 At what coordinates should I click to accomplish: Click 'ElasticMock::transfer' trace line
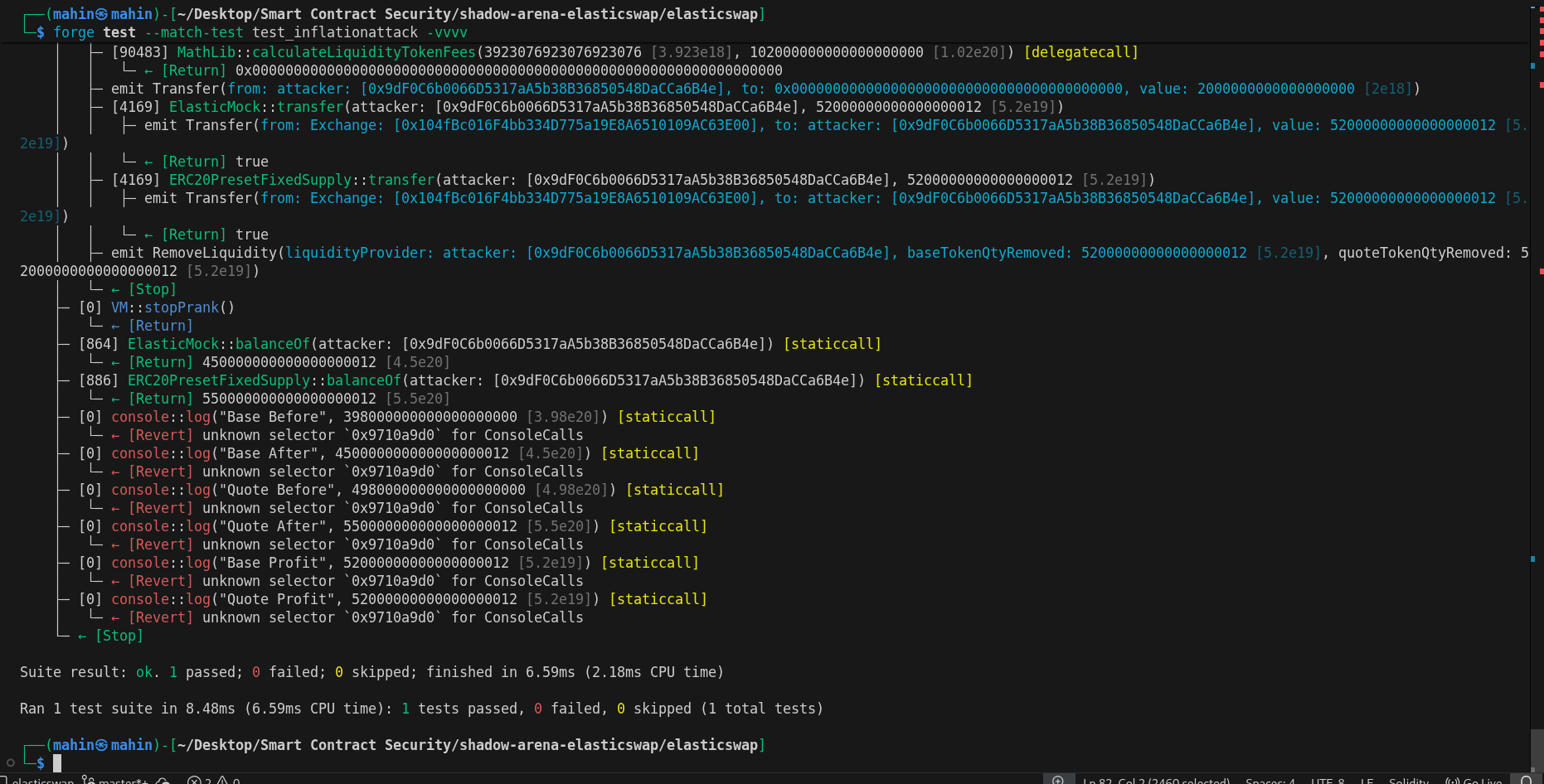point(587,107)
